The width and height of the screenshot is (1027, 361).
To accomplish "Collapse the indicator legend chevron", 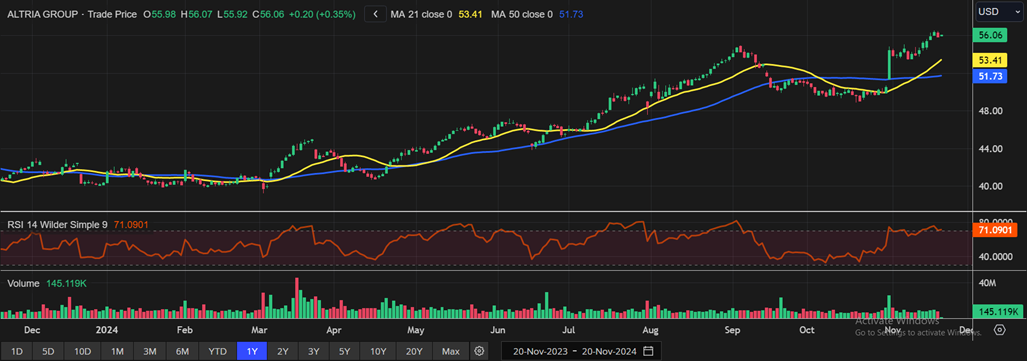I will (x=375, y=14).
